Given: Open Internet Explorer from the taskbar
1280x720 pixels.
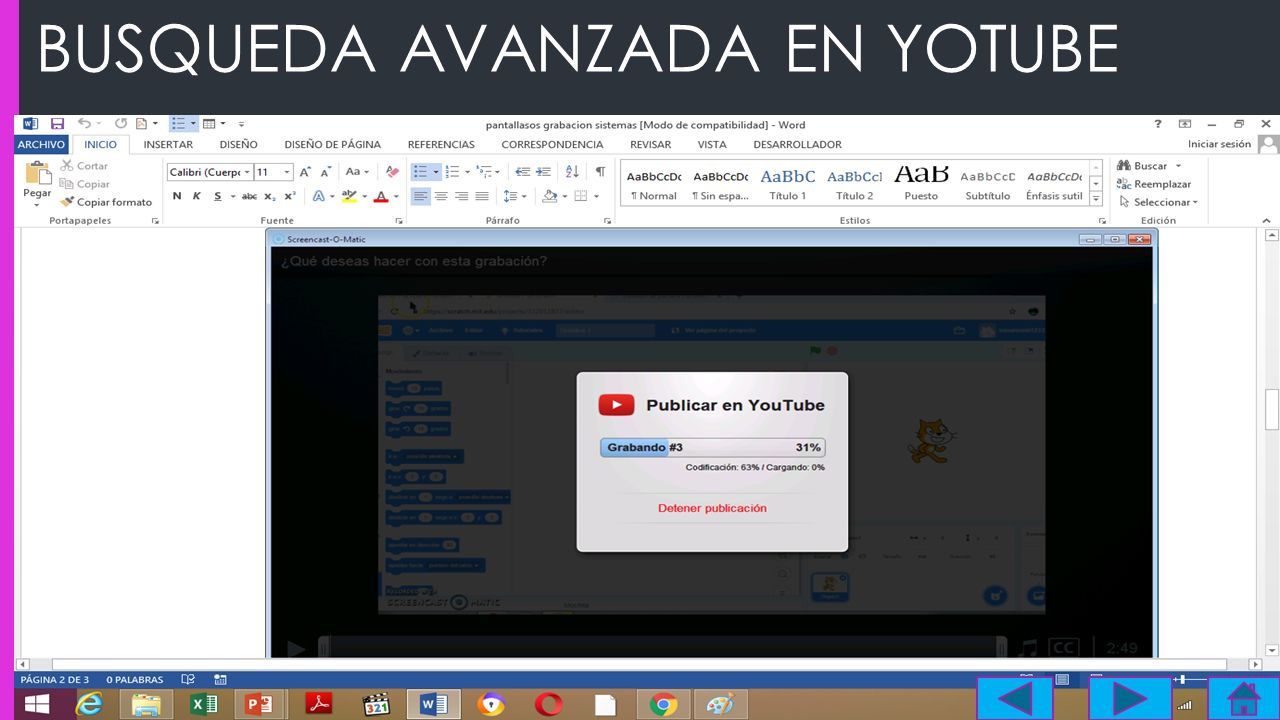Looking at the screenshot, I should click(x=89, y=704).
